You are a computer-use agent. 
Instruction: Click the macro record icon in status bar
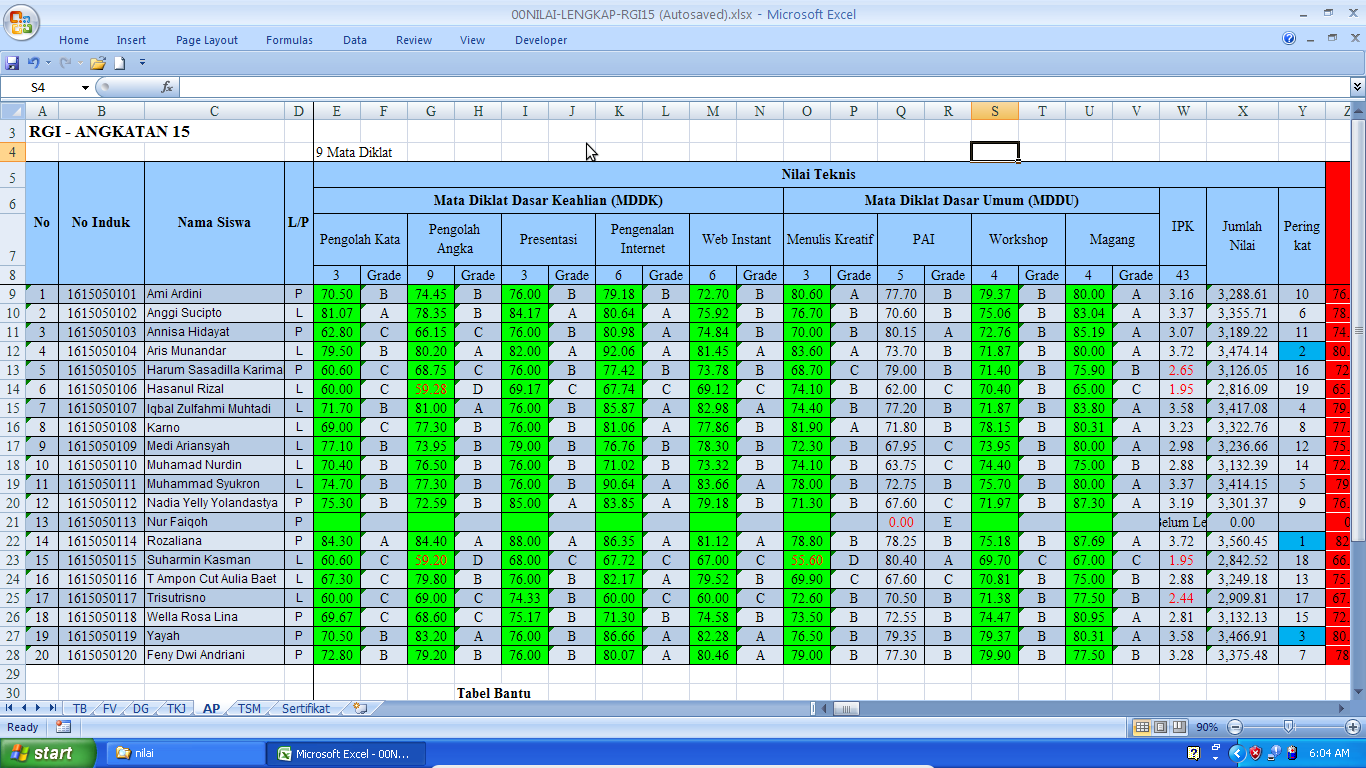click(63, 727)
